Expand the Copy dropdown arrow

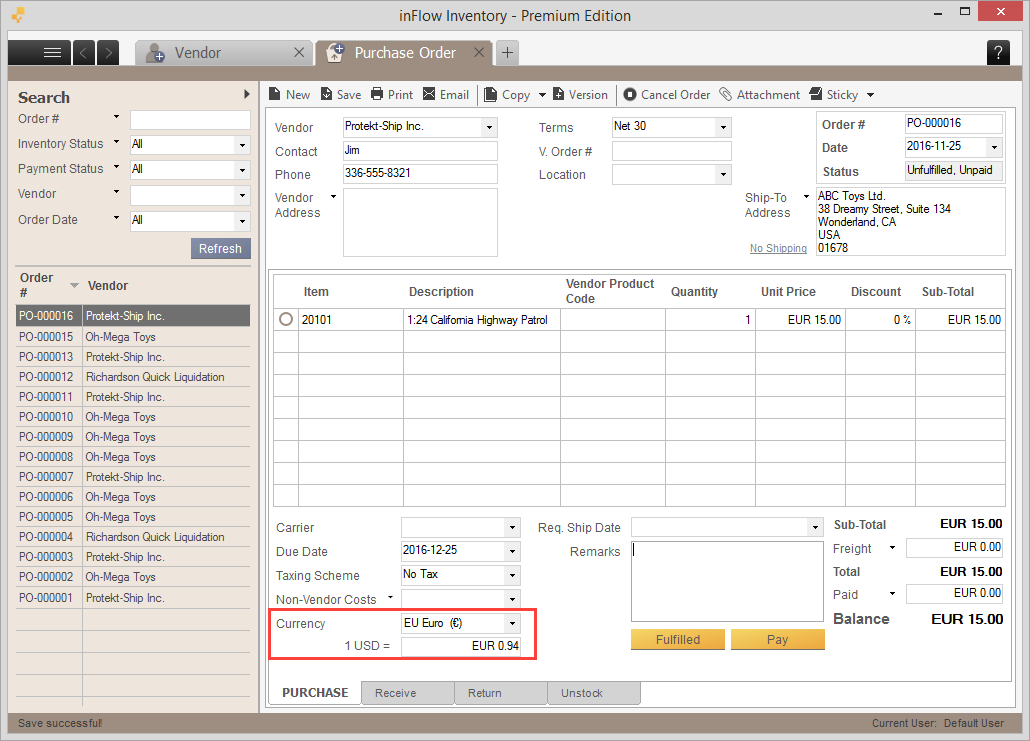pos(542,95)
